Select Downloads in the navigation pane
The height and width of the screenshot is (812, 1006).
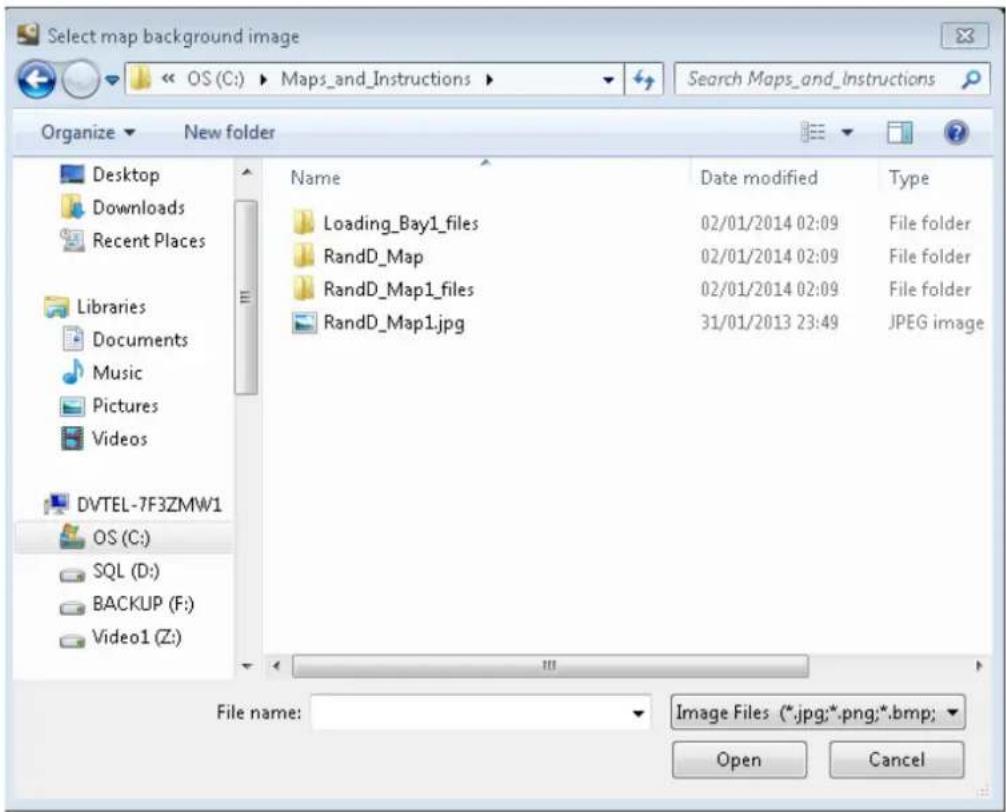123,207
